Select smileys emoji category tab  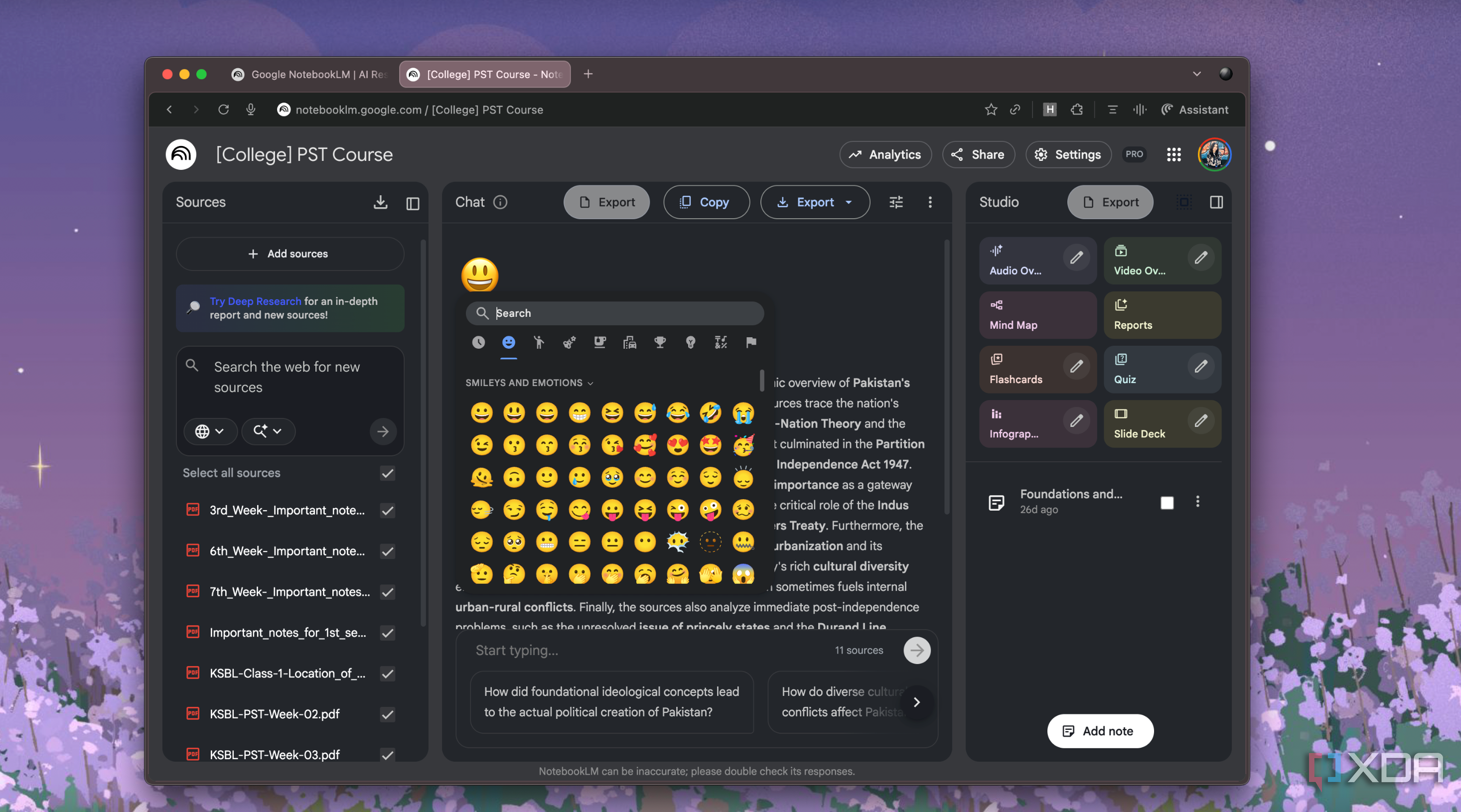509,342
